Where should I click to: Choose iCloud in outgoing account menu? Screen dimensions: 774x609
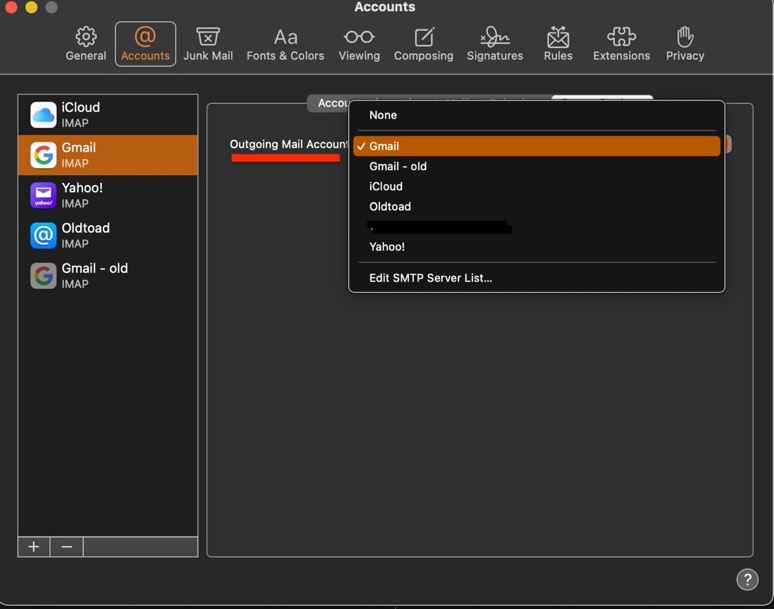point(537,187)
